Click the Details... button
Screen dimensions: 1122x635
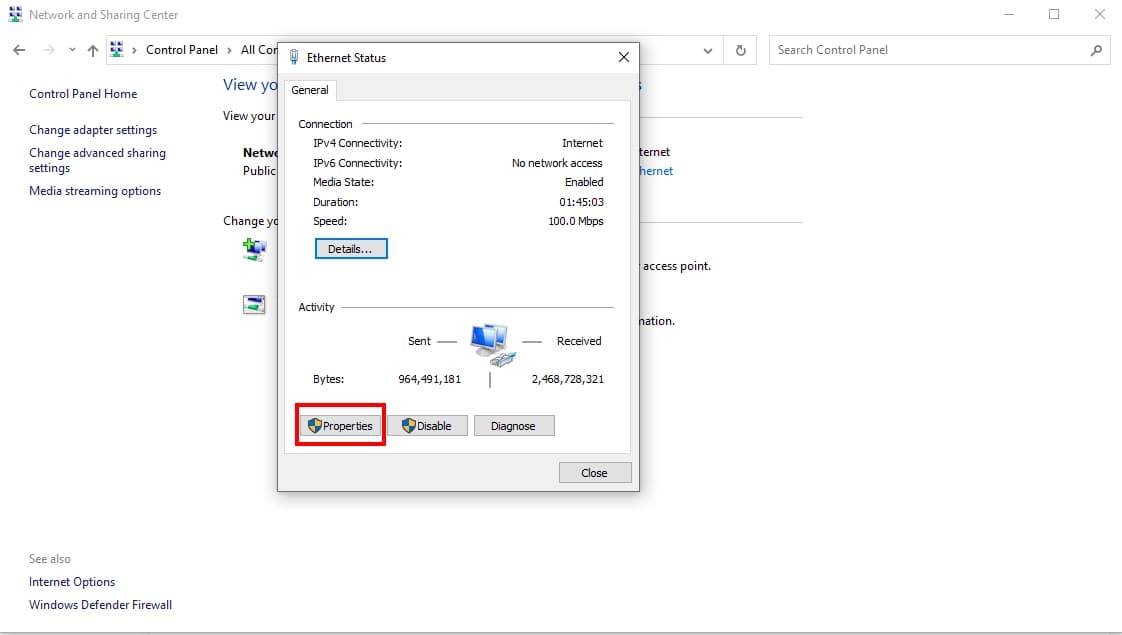pos(351,249)
